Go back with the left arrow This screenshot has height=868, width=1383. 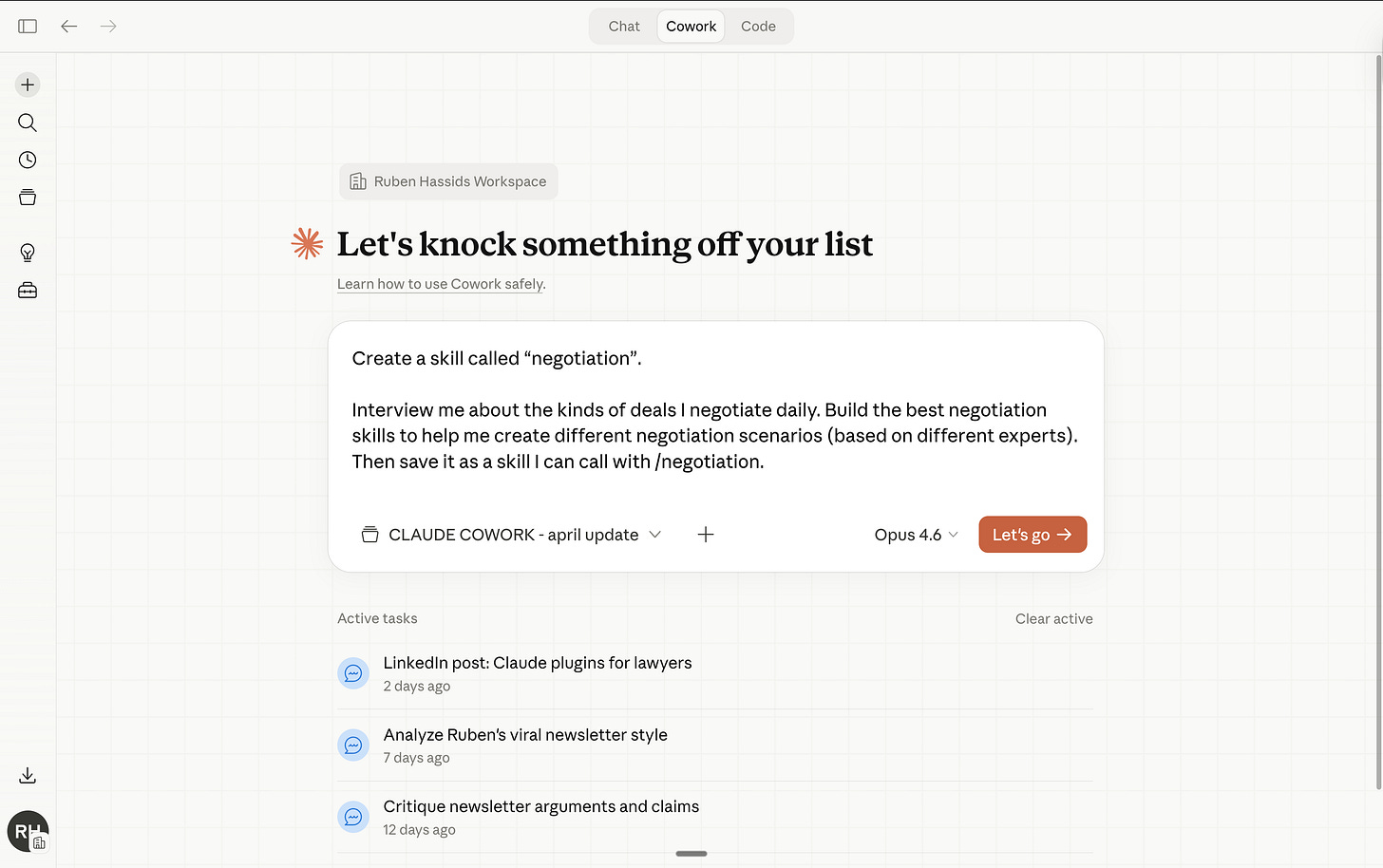pyautogui.click(x=69, y=27)
